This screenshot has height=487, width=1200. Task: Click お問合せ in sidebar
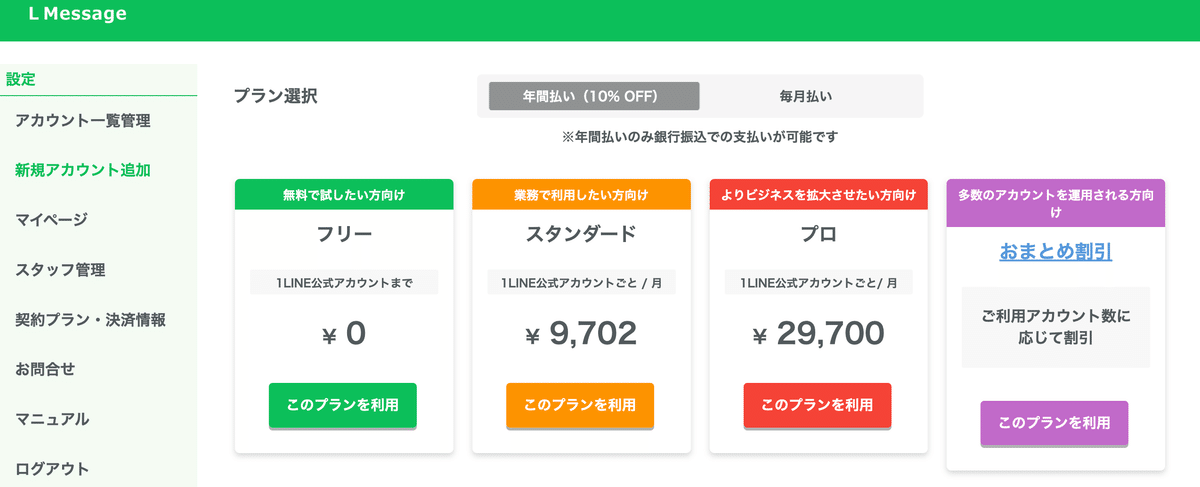(x=45, y=369)
